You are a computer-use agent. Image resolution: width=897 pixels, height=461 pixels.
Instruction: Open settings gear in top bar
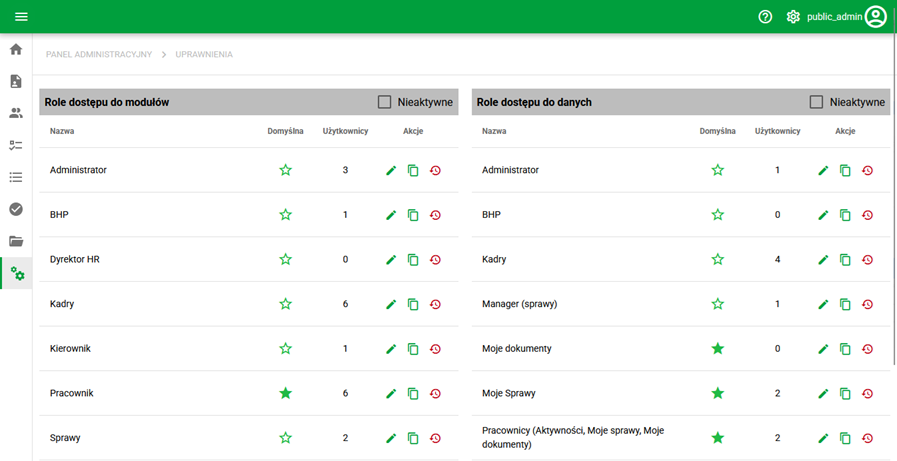point(793,17)
